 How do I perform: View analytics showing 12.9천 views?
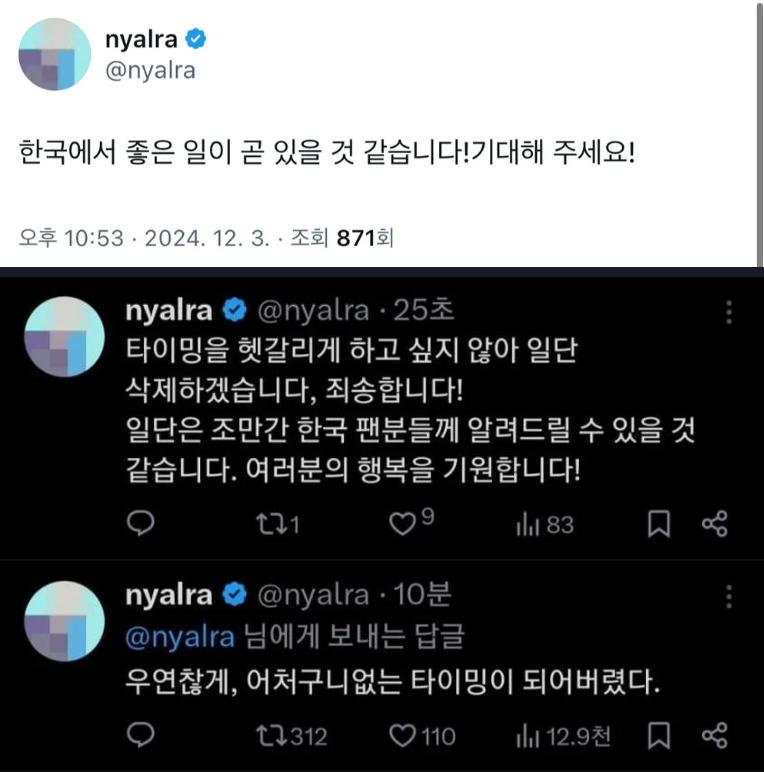tap(563, 737)
